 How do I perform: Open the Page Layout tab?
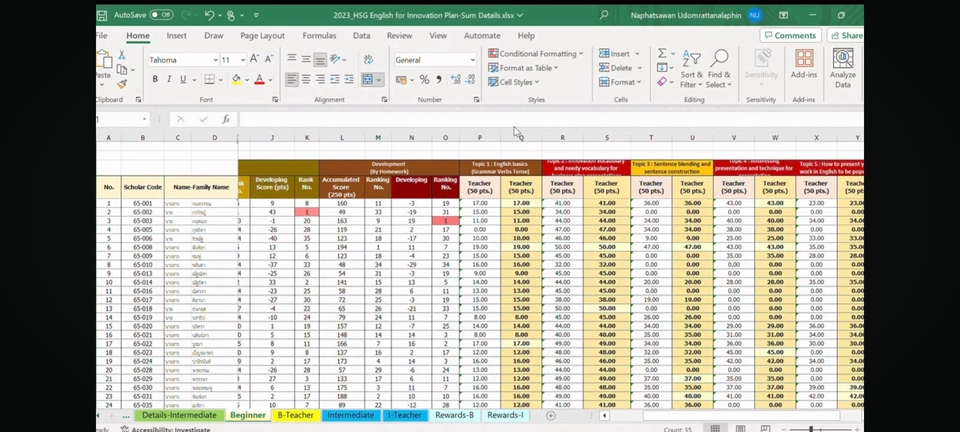pos(262,35)
